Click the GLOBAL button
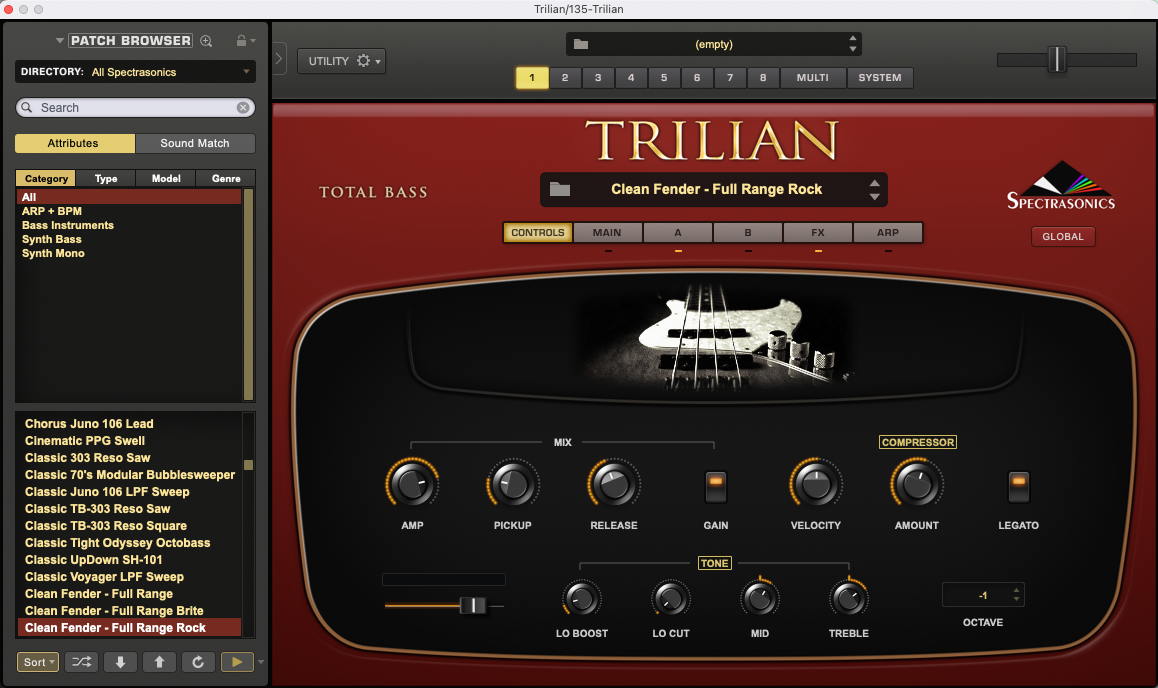The width and height of the screenshot is (1158, 688). [1063, 236]
